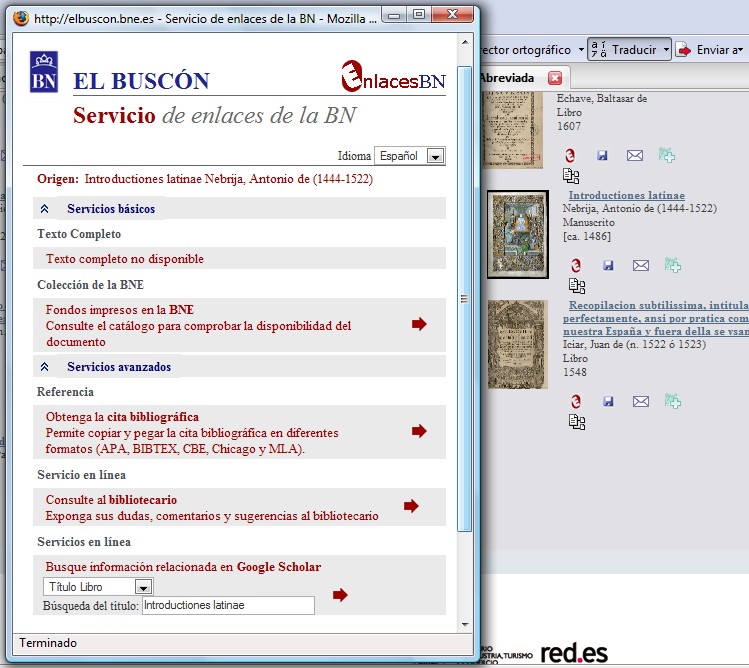Click the red arrow for Fondos impresos en la BNE
This screenshot has height=668, width=749.
pos(419,324)
